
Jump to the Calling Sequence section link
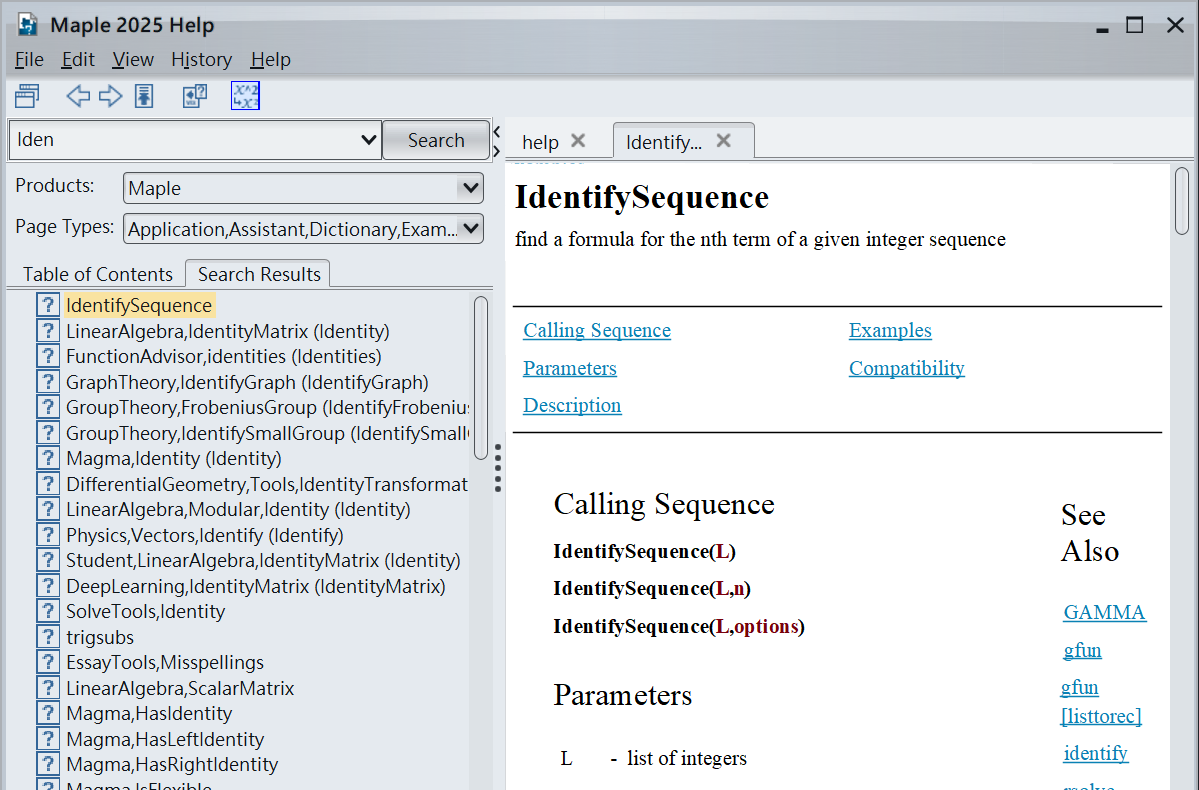tap(596, 330)
